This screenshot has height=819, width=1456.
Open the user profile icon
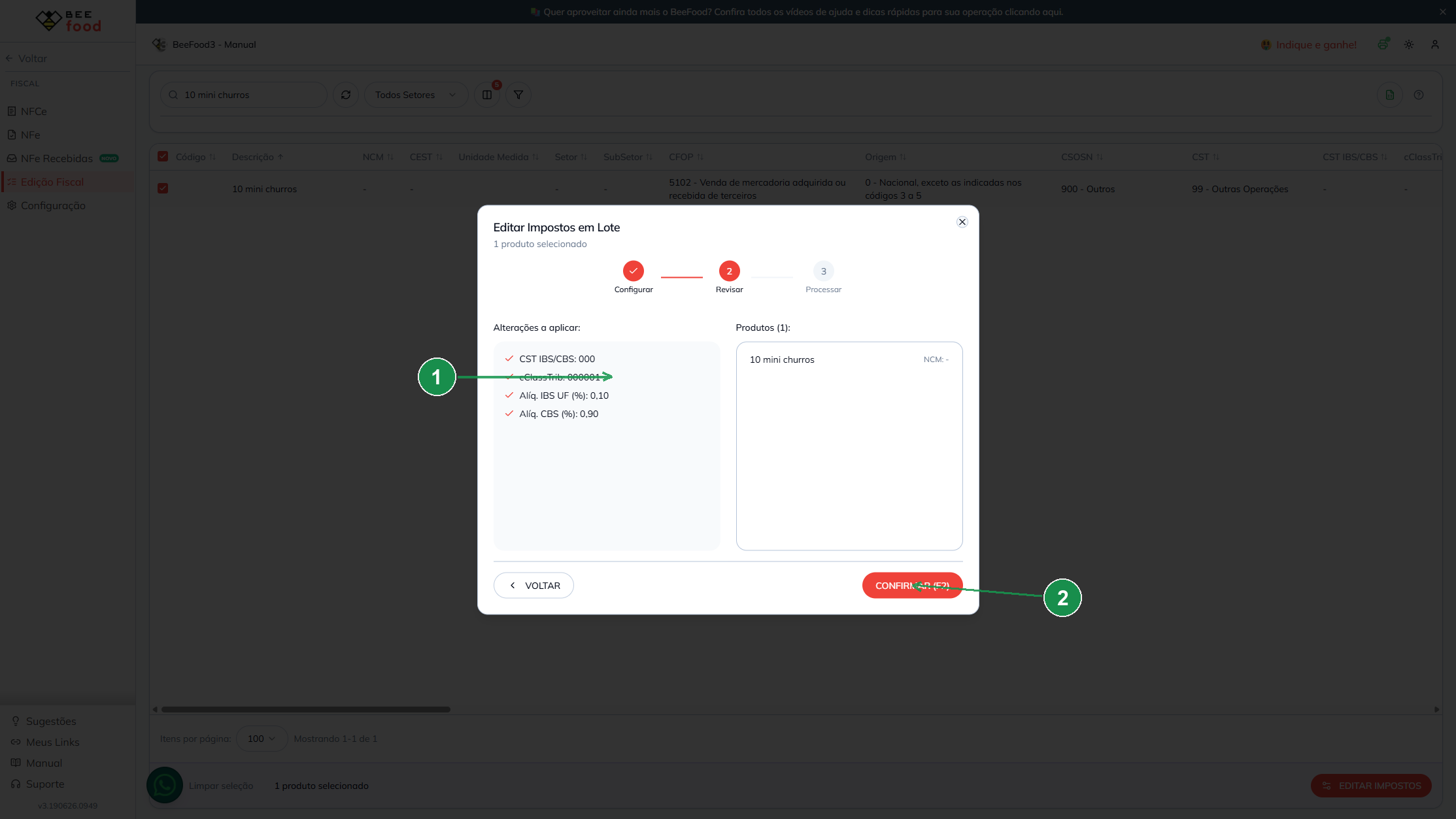pos(1435,44)
